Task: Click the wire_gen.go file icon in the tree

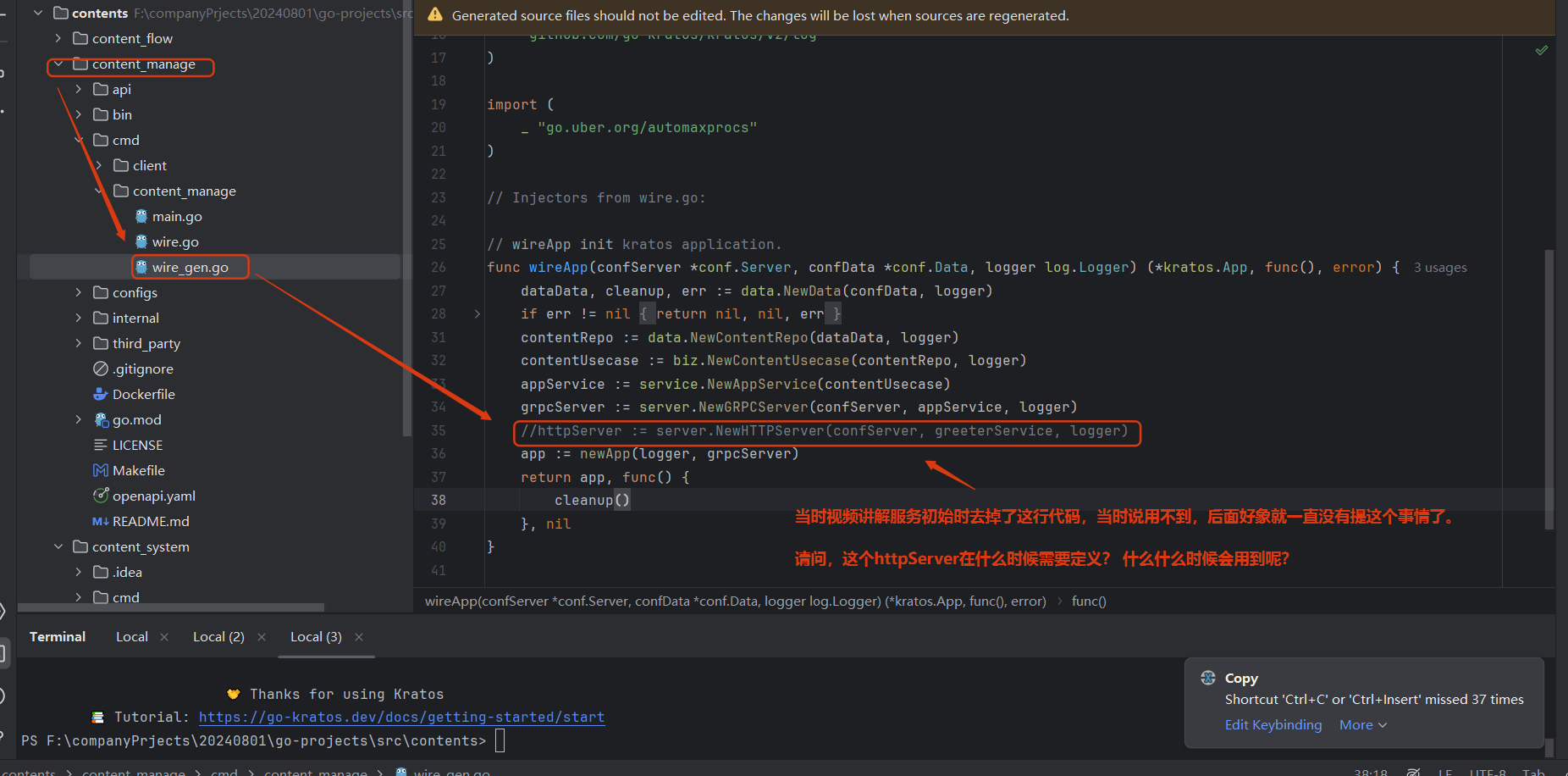Action: click(x=141, y=267)
